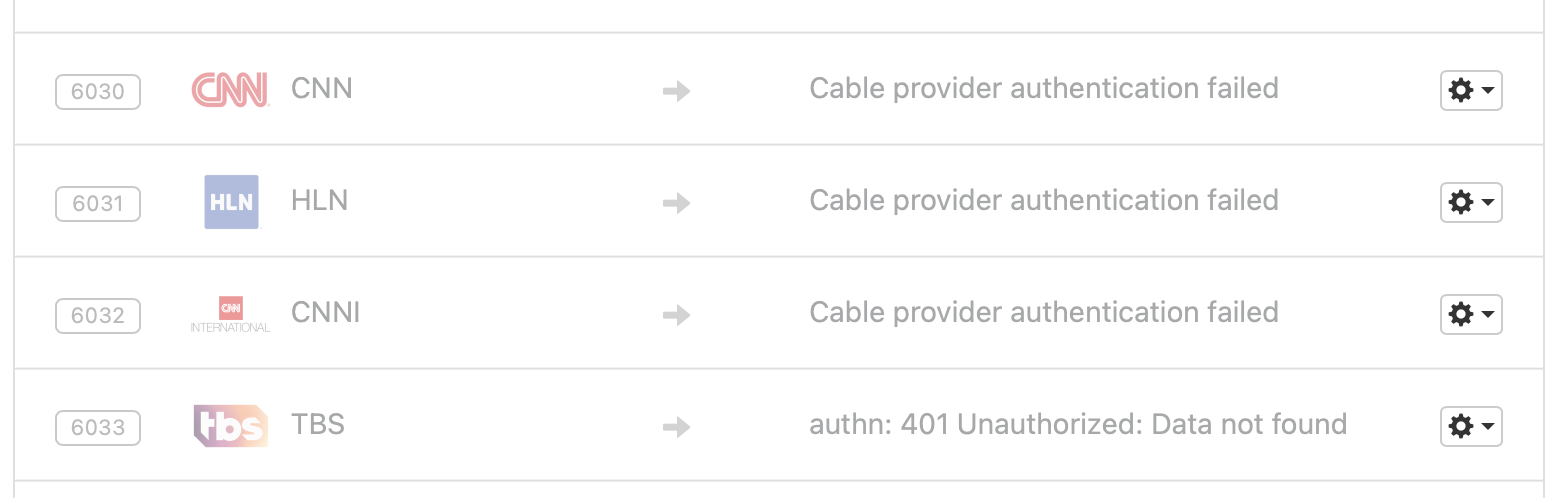1560x498 pixels.
Task: Click channel number badge 6030
Action: [98, 92]
